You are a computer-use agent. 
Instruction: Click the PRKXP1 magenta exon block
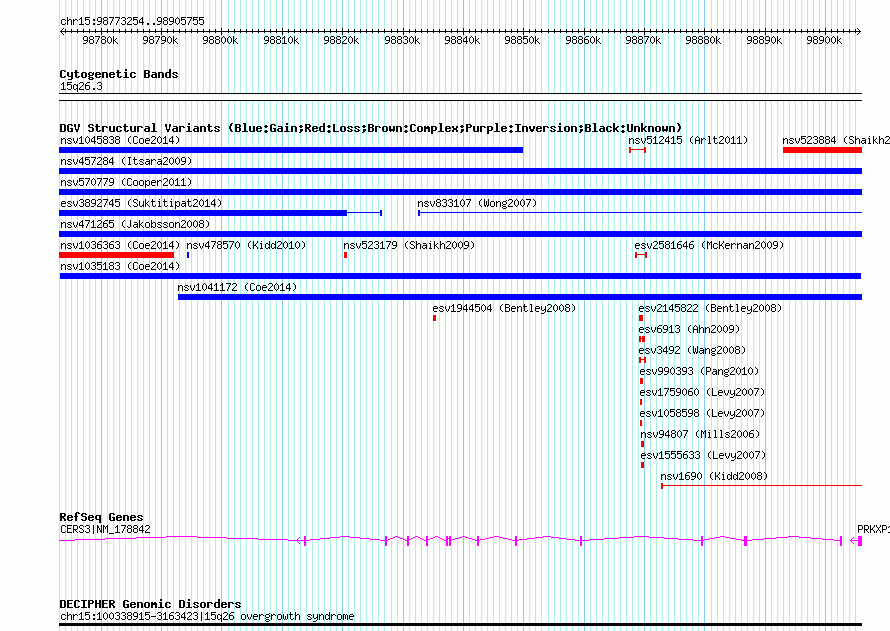tap(860, 541)
